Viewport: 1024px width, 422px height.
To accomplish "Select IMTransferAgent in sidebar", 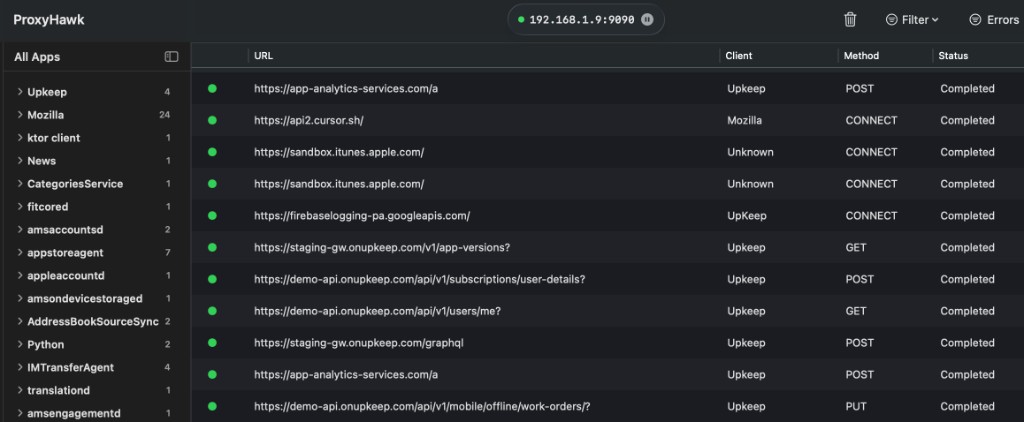I will 71,367.
